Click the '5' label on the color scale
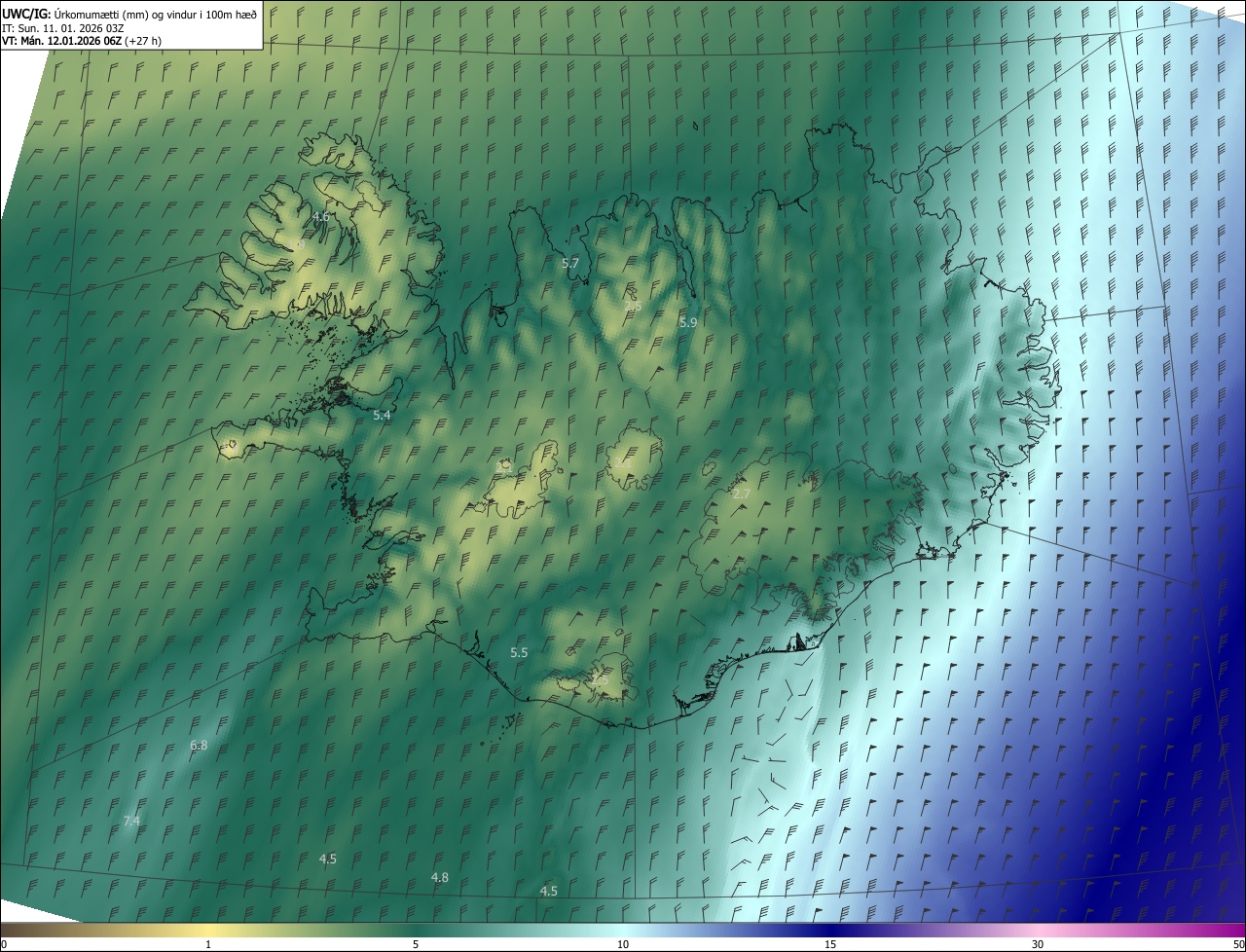1246x952 pixels. pos(416,944)
